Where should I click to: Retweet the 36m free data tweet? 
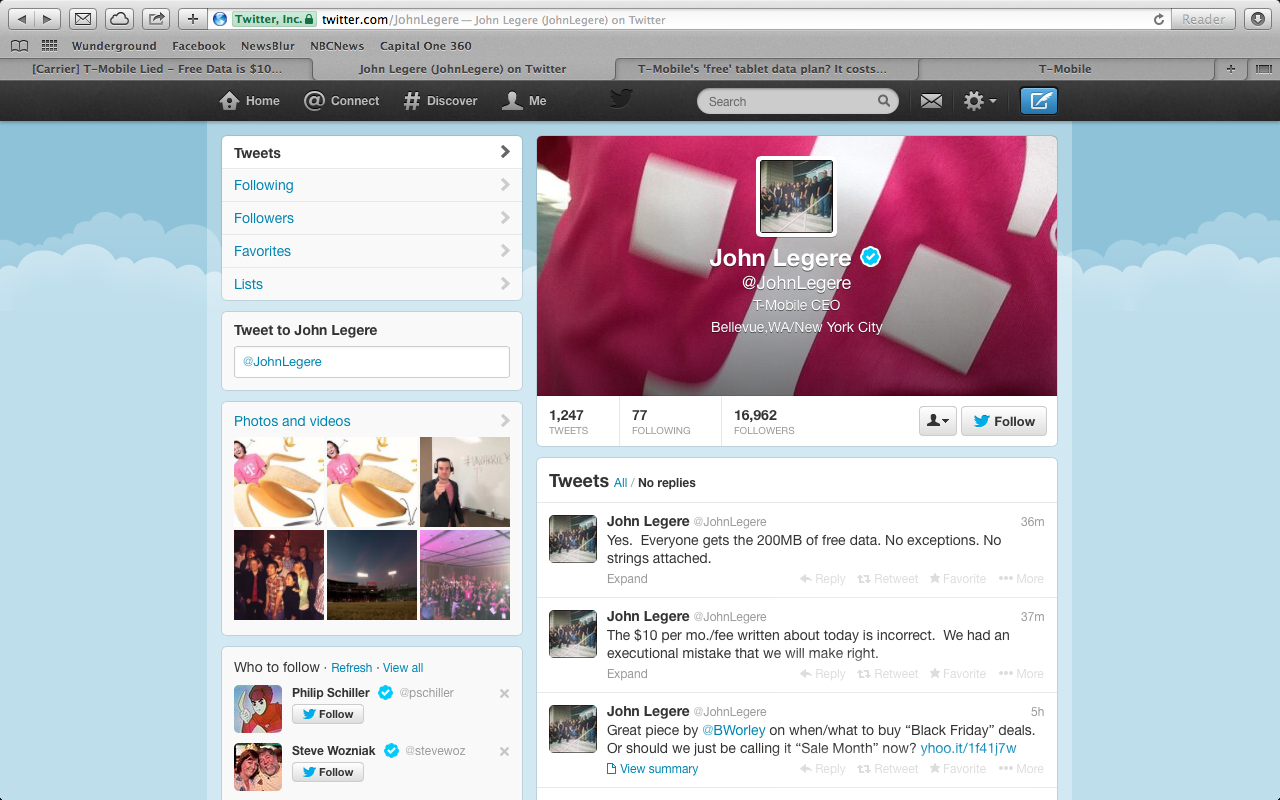pyautogui.click(x=888, y=579)
